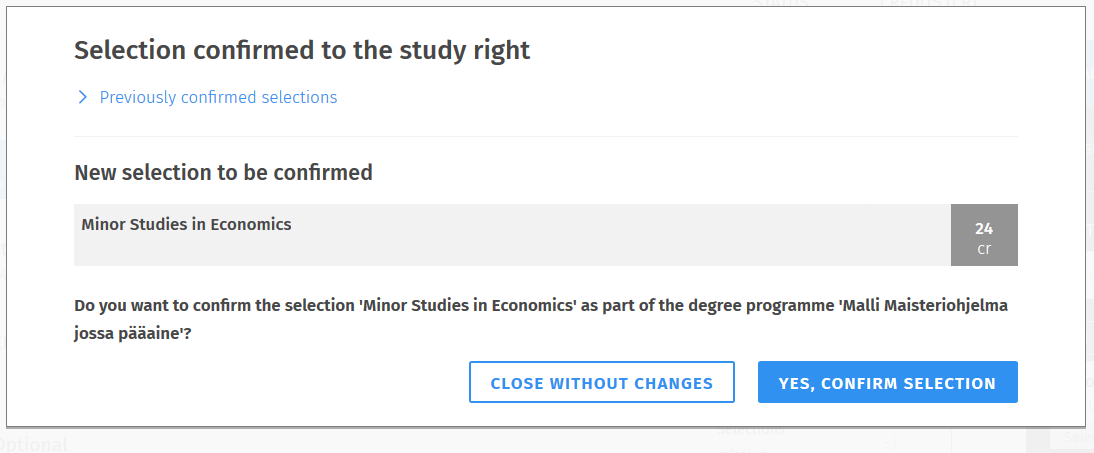Select the Minor Studies in Economics row title
1094x453 pixels.
coord(186,225)
